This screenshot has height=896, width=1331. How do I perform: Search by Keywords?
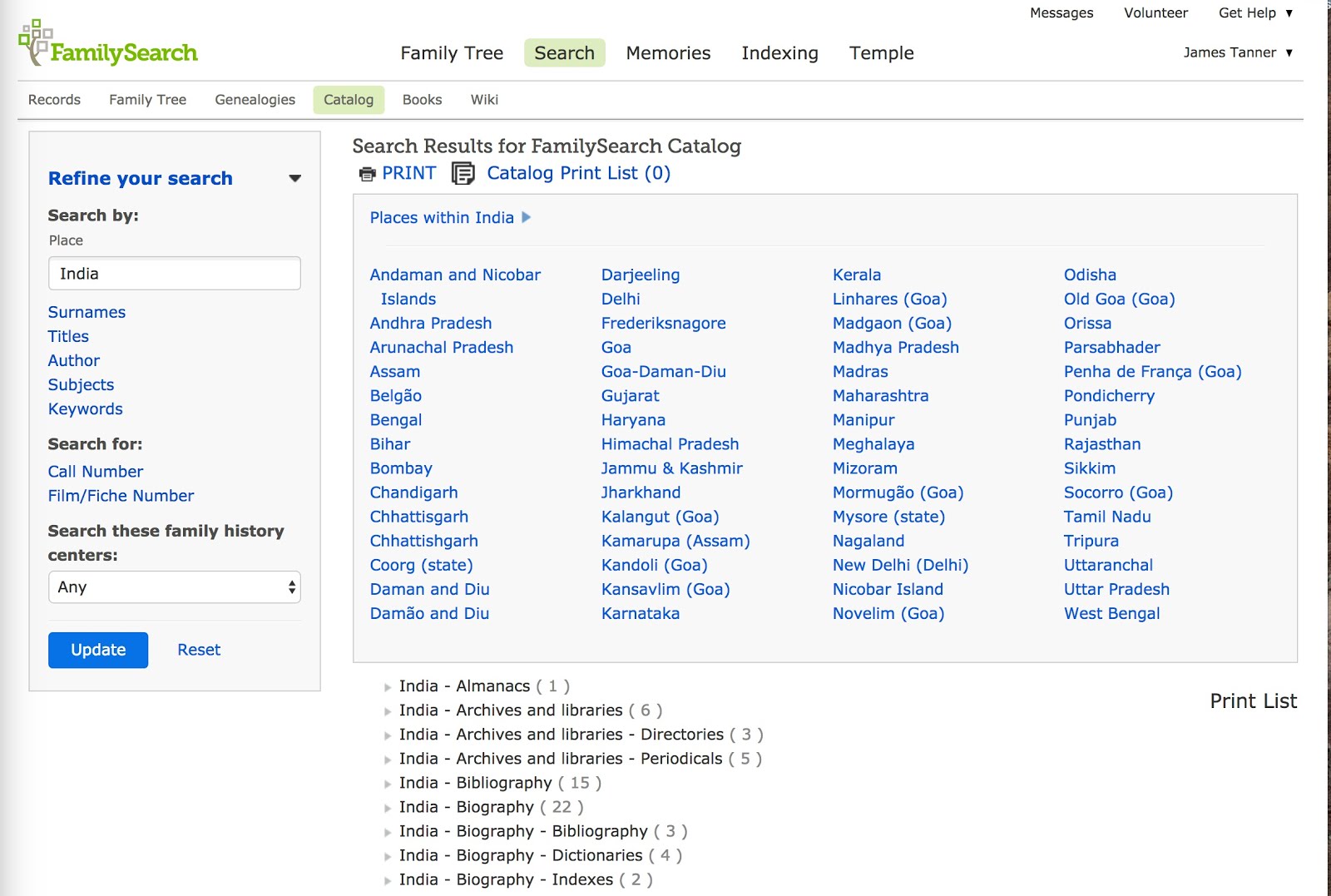click(85, 408)
